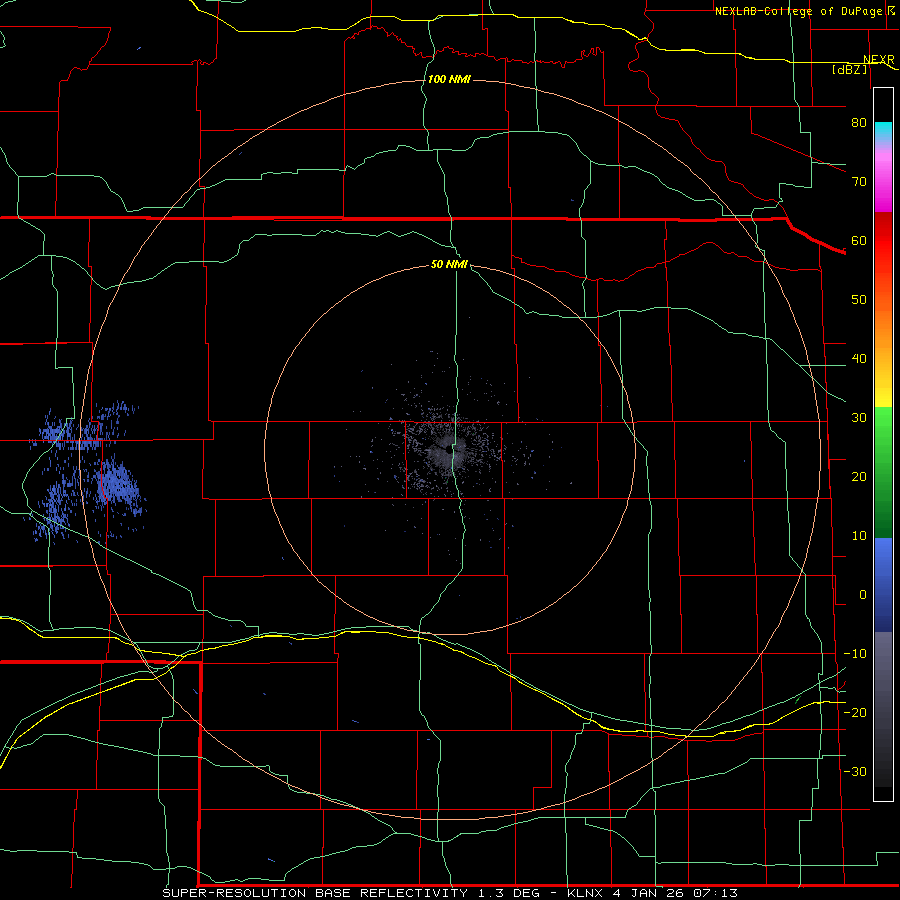Click the "07:13" timestamp in the caption
Image resolution: width=900 pixels, height=900 pixels.
(715, 893)
